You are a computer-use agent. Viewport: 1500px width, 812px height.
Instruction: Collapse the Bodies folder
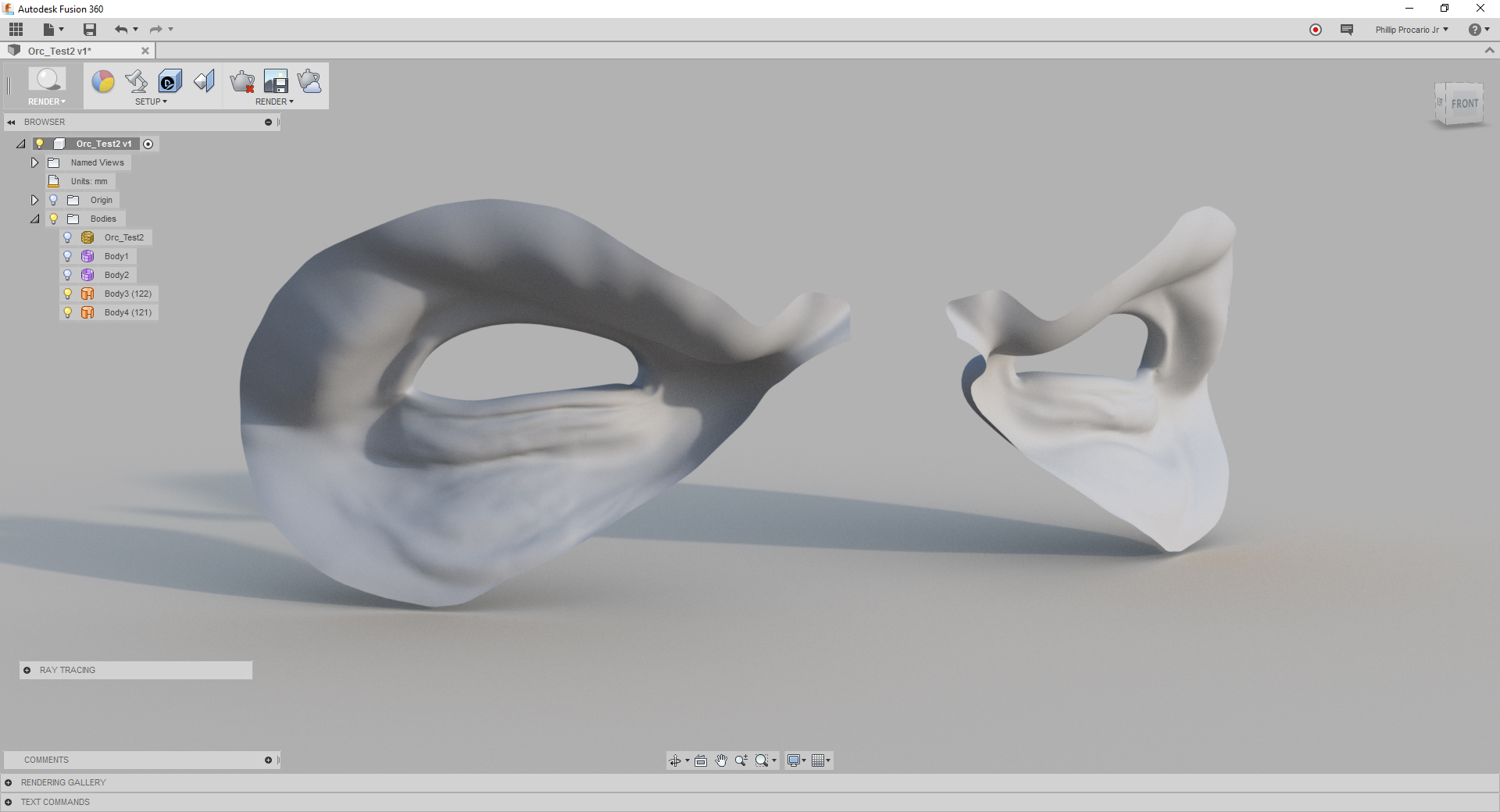click(35, 219)
